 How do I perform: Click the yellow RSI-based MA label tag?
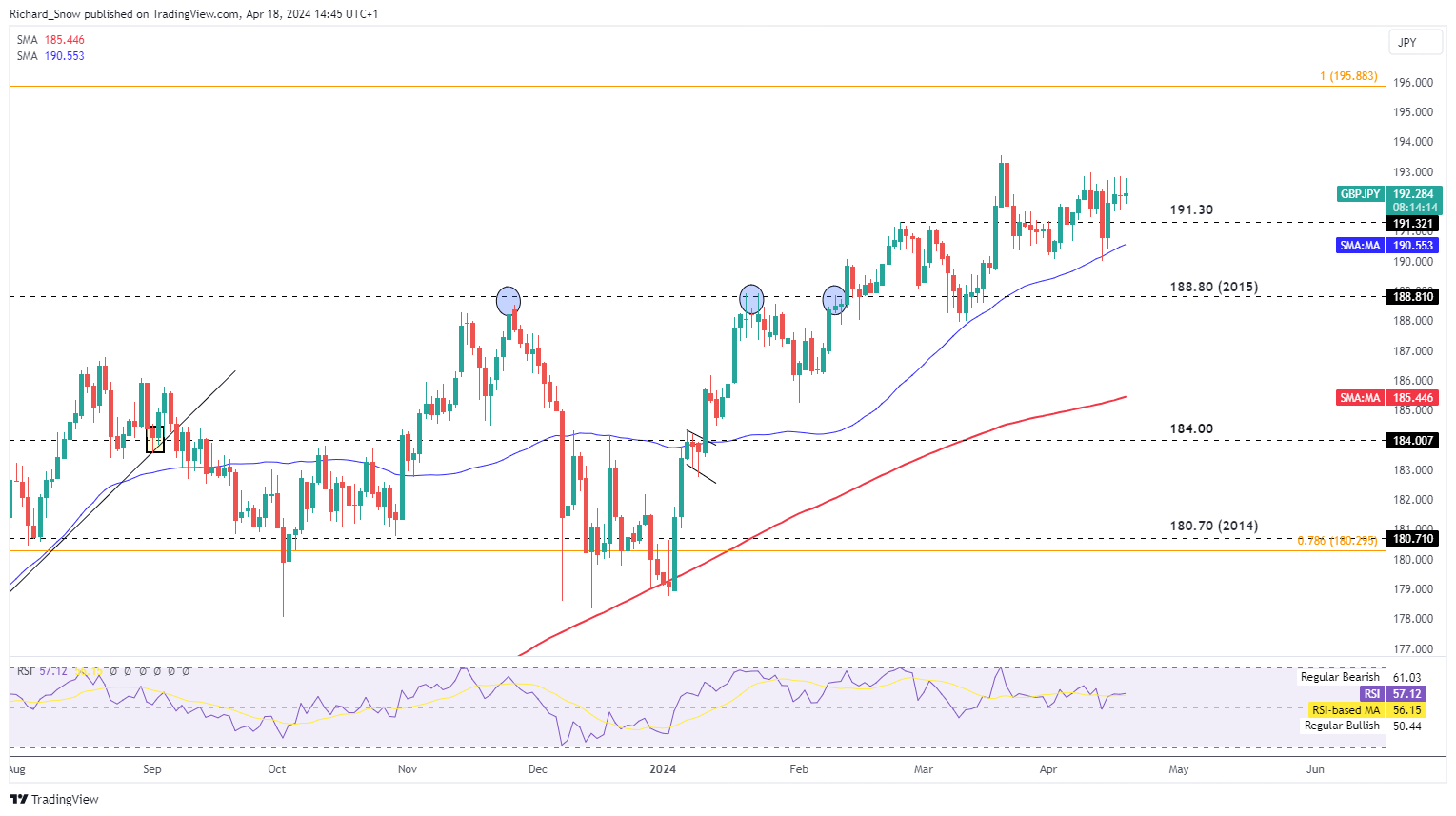click(x=1345, y=710)
